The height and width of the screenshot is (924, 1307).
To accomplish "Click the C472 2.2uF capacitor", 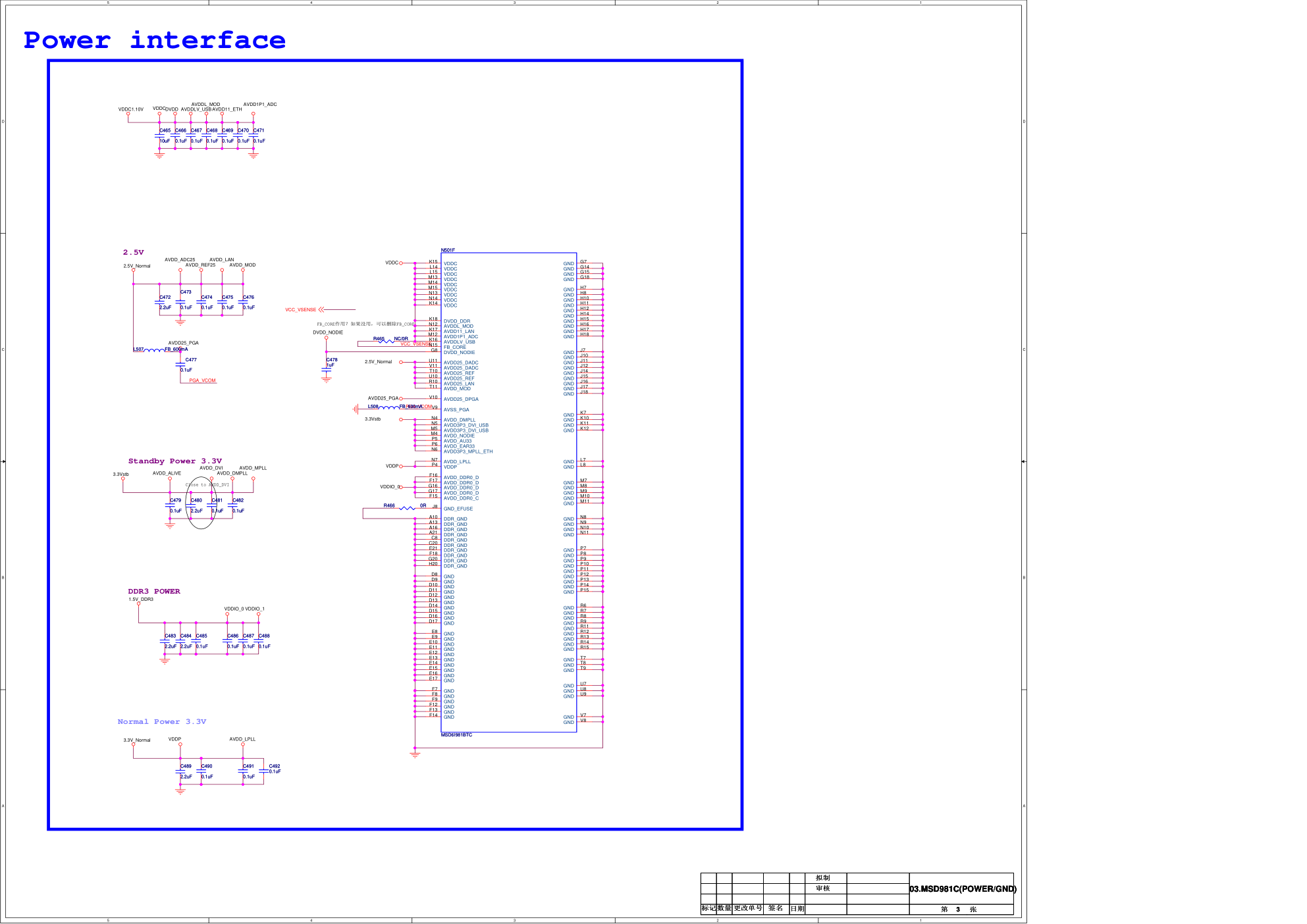I will click(159, 302).
